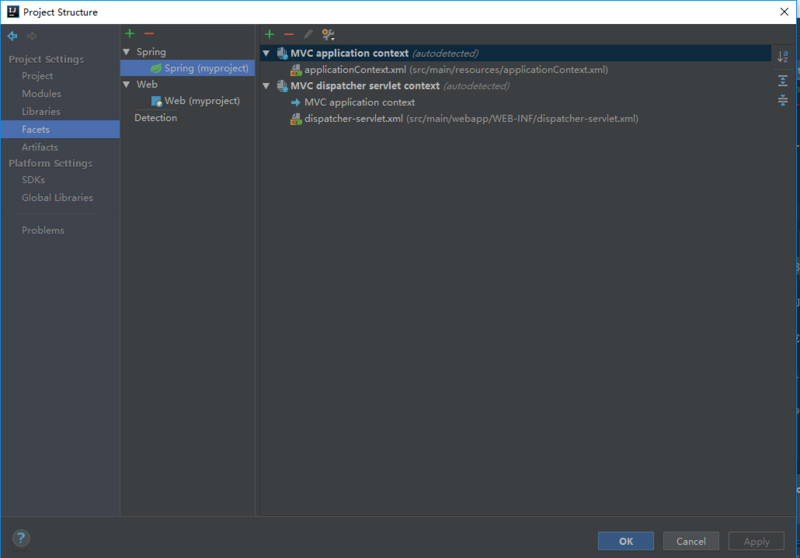The image size is (800, 558).
Task: Select the child MVC application context reference
Action: click(359, 103)
